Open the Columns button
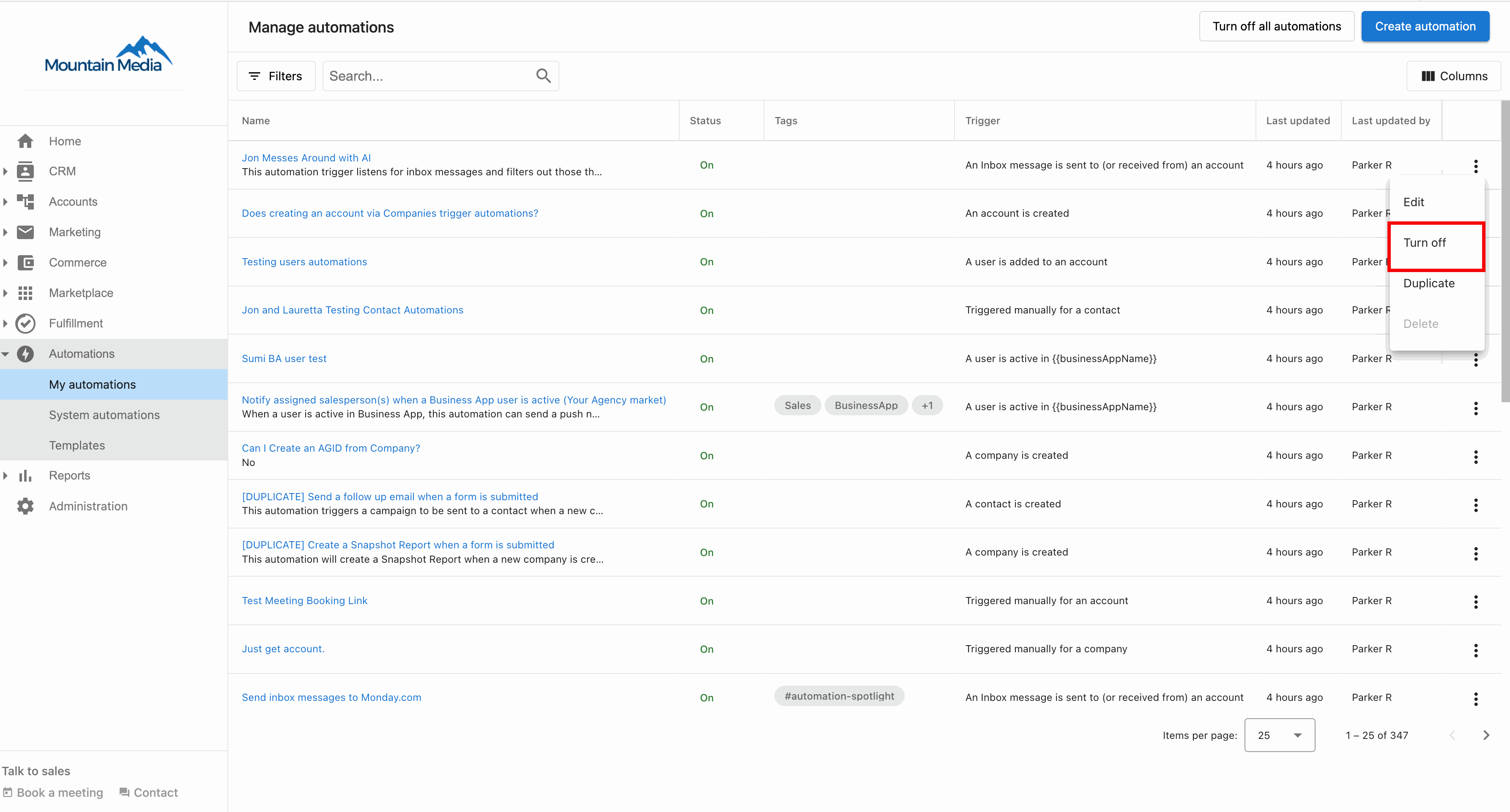The height and width of the screenshot is (812, 1510). [1453, 76]
